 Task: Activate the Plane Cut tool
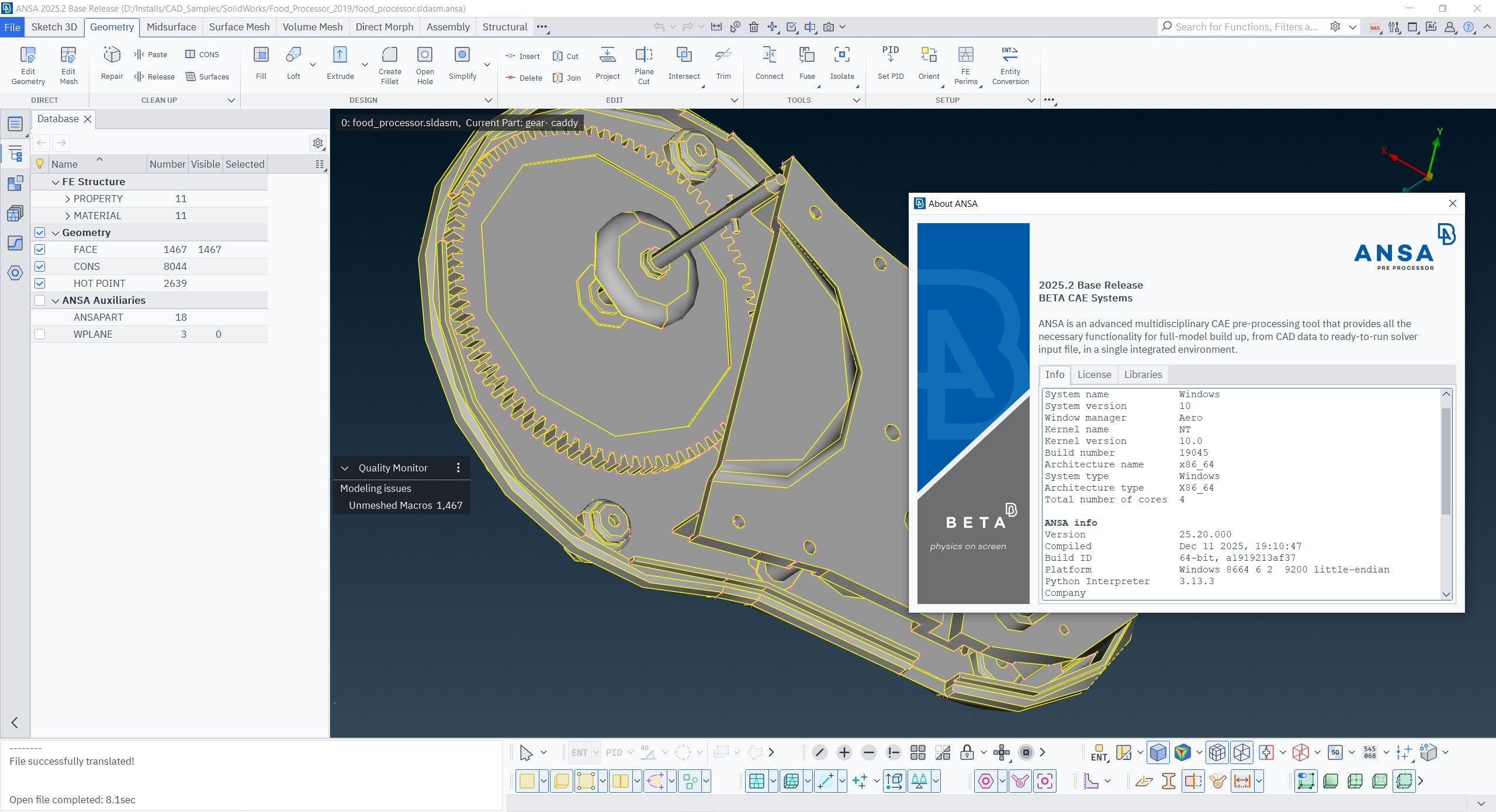pos(643,64)
